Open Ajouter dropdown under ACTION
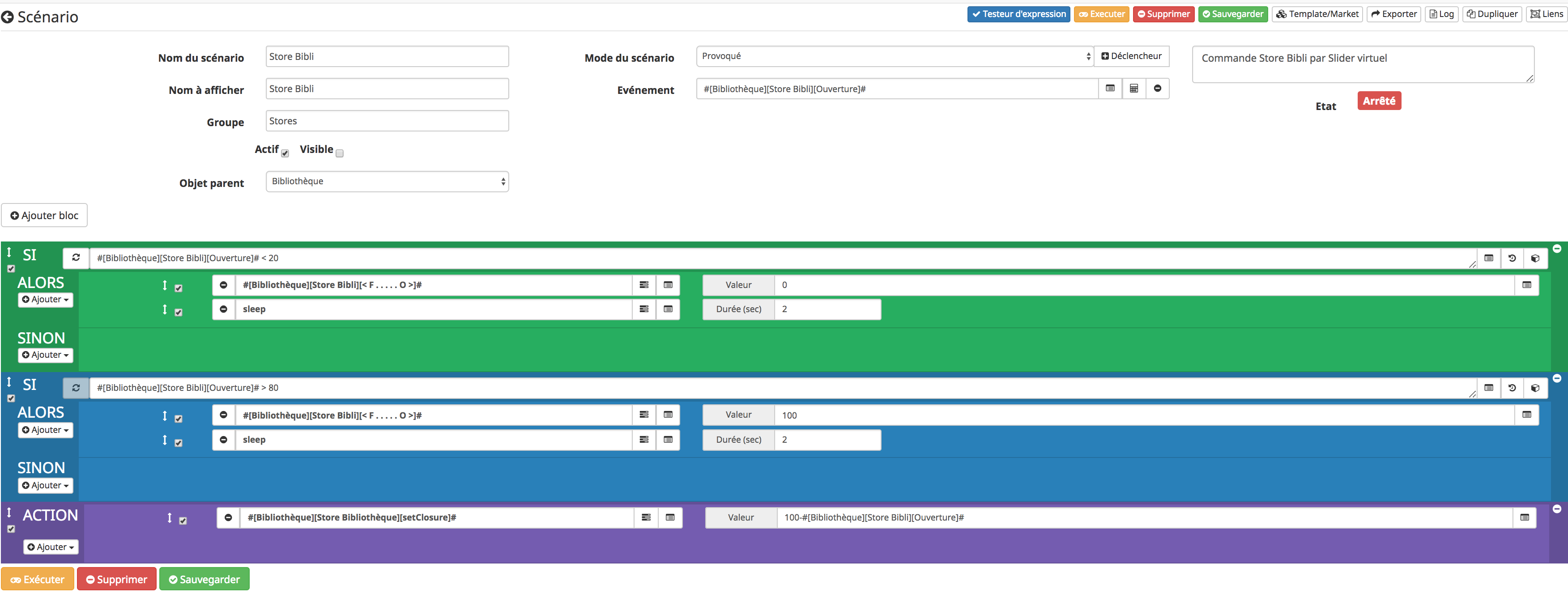 [51, 547]
